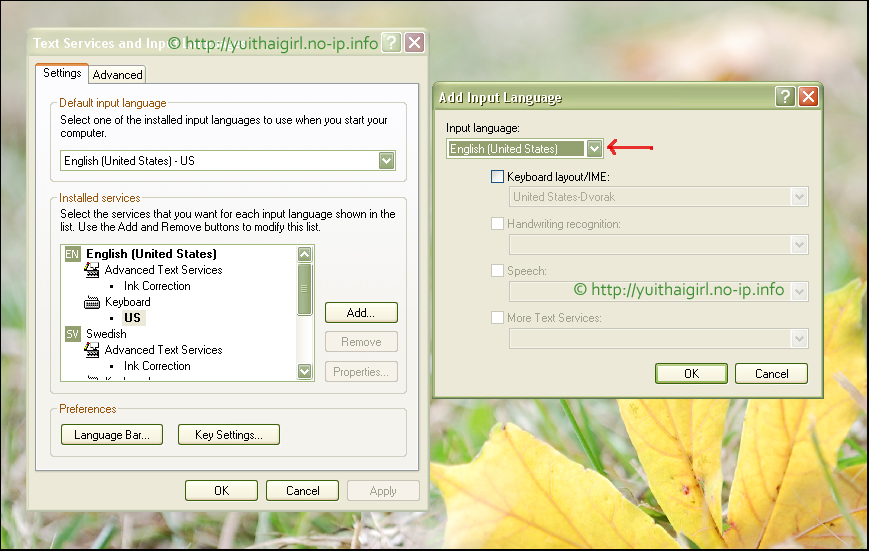Image resolution: width=869 pixels, height=551 pixels.
Task: Open Key Settings... preferences
Action: (x=229, y=435)
